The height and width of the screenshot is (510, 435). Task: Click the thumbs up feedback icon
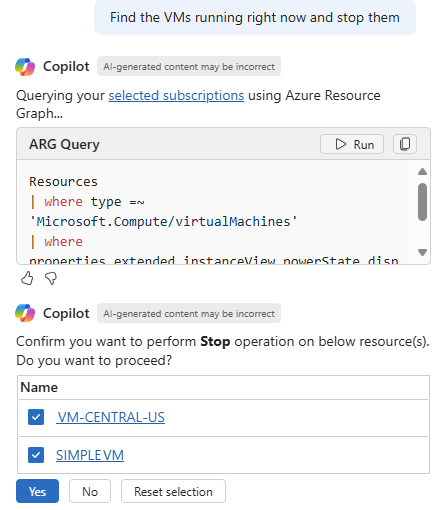point(27,278)
